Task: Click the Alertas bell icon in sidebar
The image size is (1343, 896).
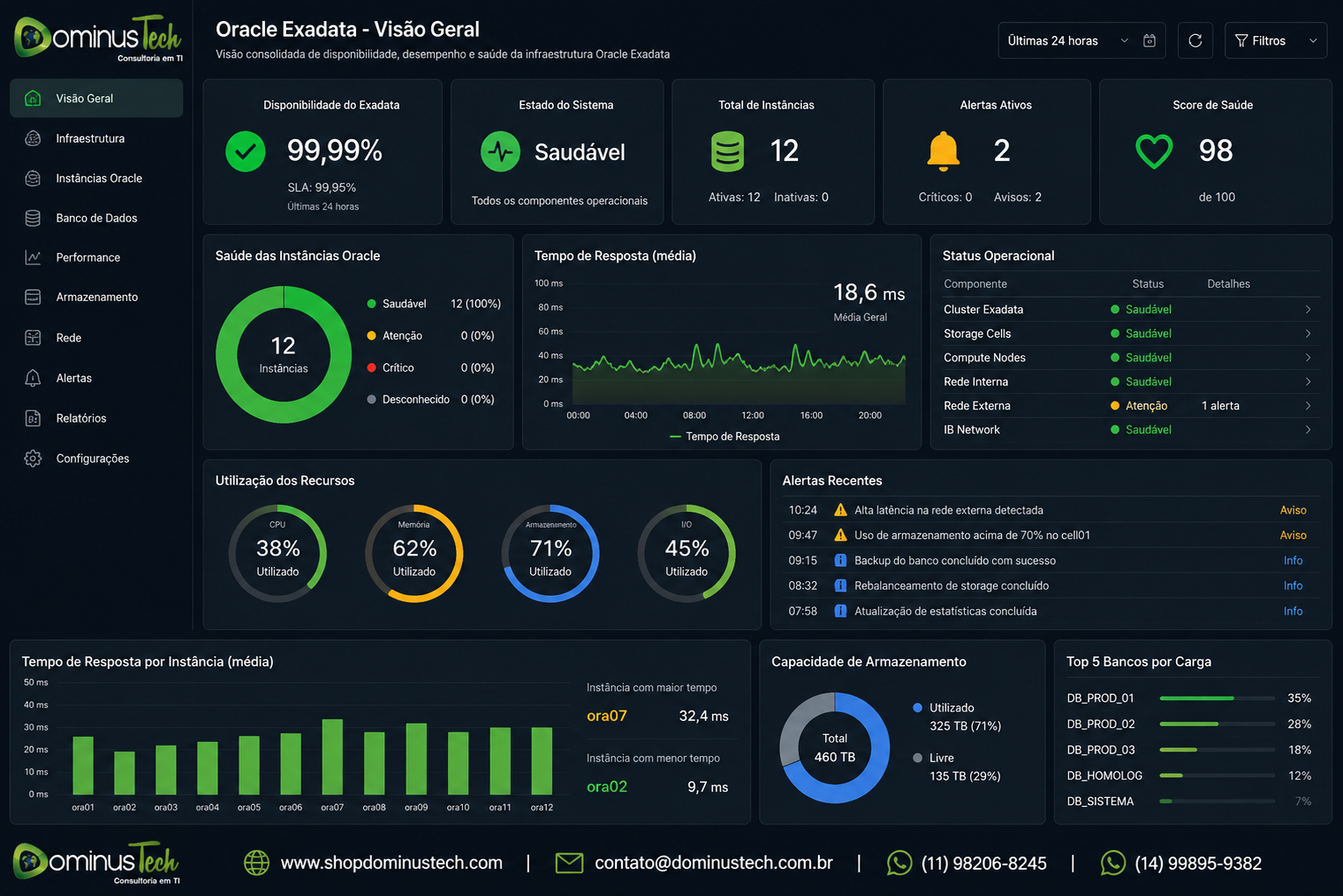Action: 33,378
